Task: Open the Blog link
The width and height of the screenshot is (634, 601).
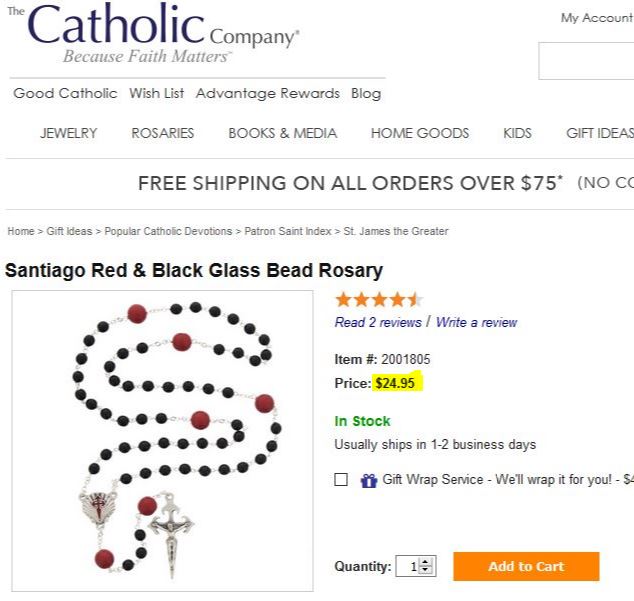Action: pos(366,93)
